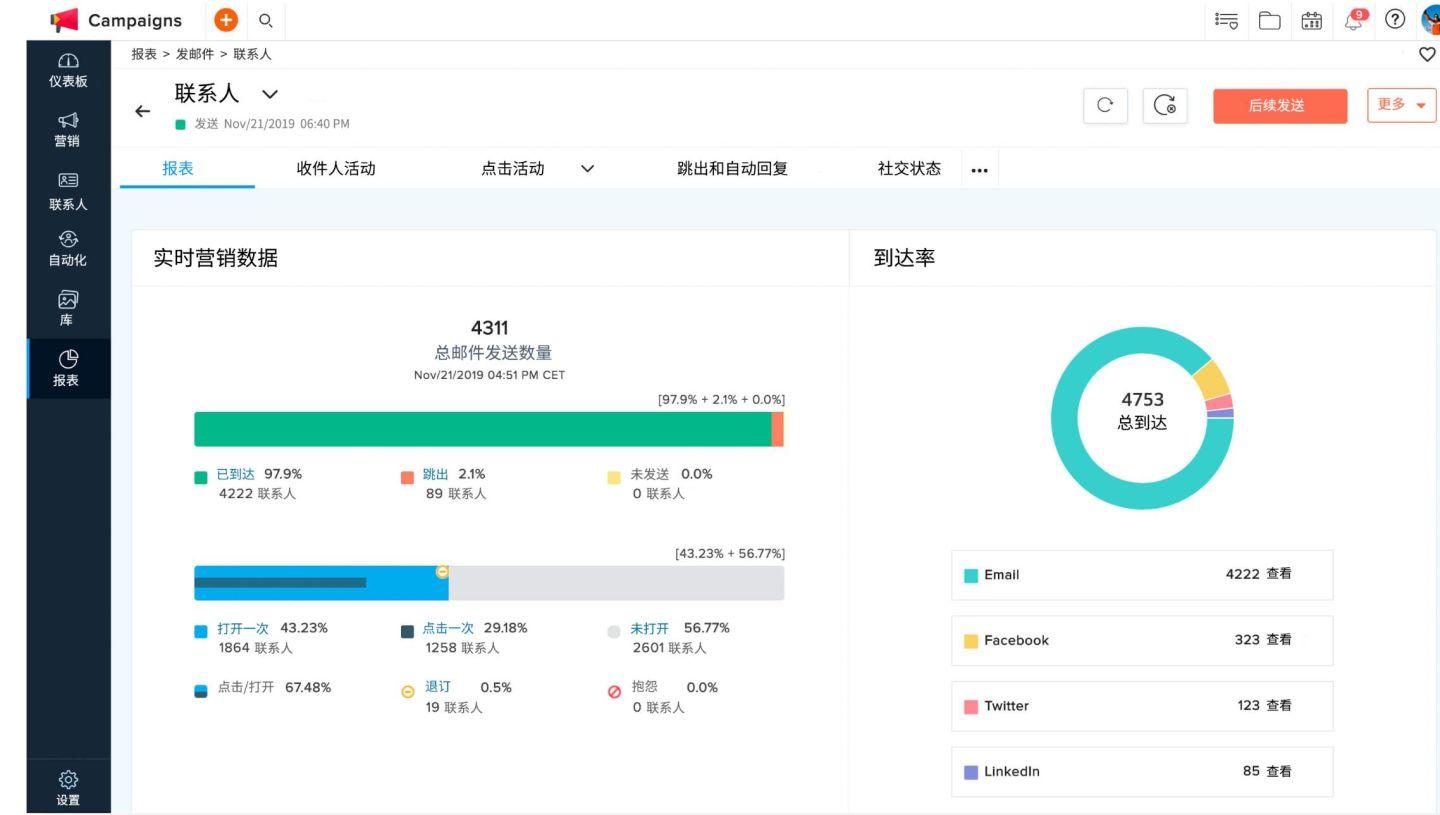Viewport: 1440px width, 815px height.
Task: Click the yellow Facebook color swatch
Action: tap(971, 641)
